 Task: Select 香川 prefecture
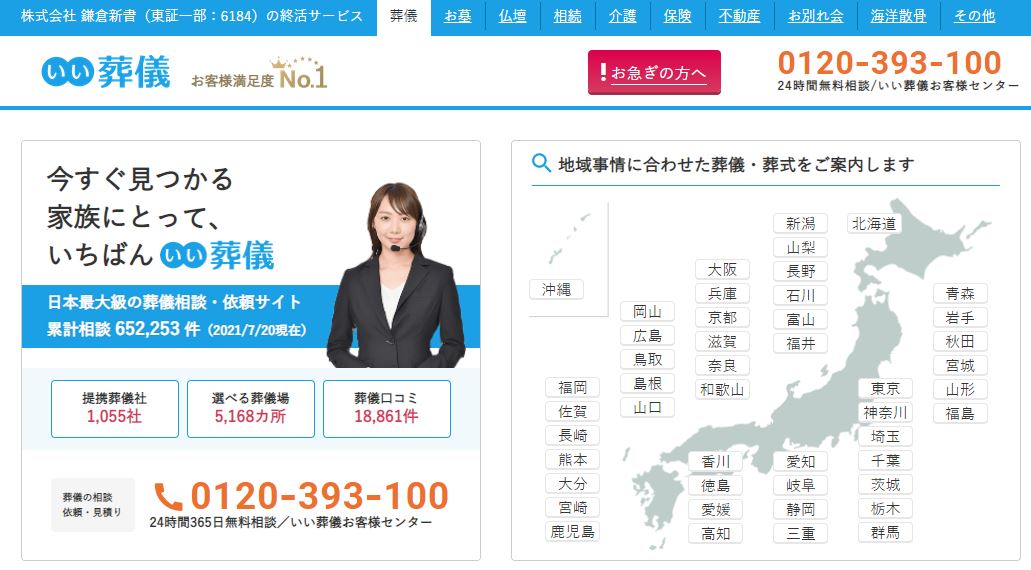coord(715,462)
